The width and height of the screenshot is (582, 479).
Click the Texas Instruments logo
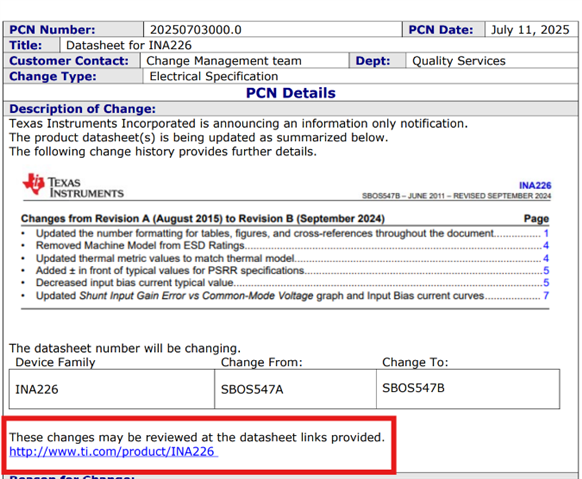click(x=73, y=185)
